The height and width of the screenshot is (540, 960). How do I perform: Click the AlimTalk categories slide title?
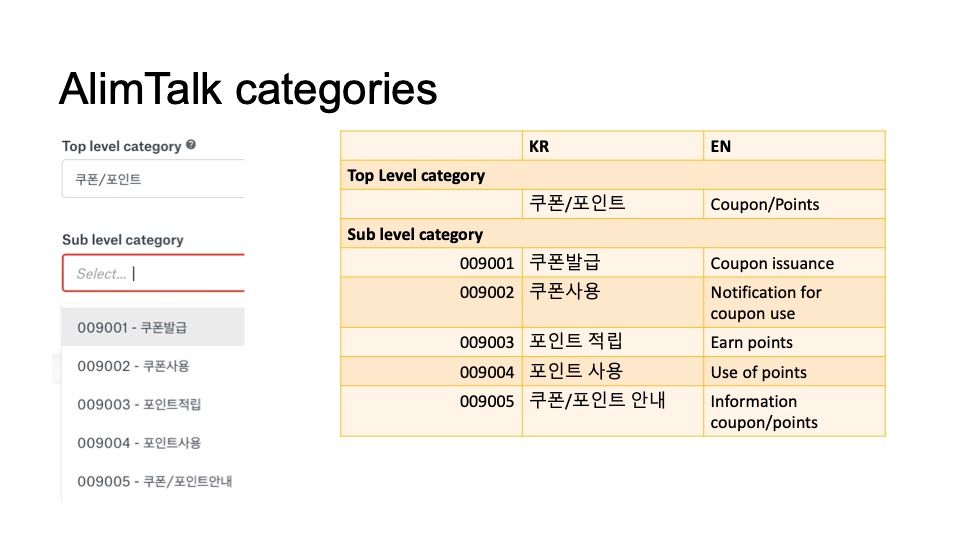coord(248,89)
